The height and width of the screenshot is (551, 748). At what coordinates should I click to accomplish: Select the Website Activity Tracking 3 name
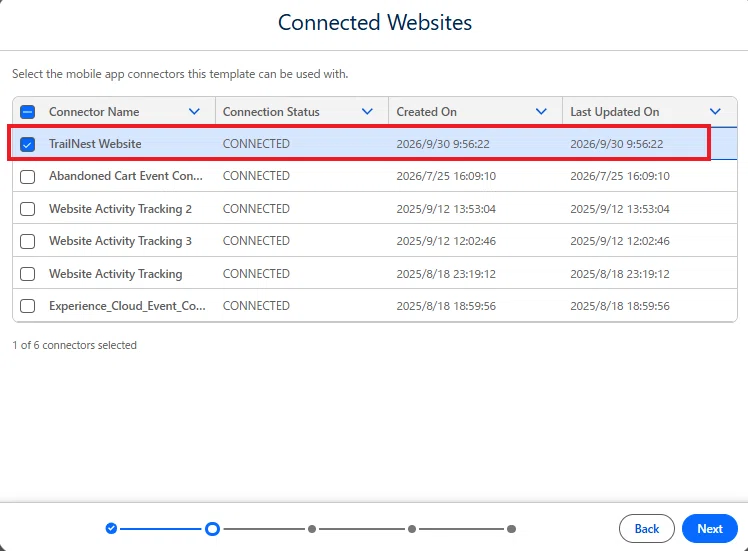[x=120, y=241]
